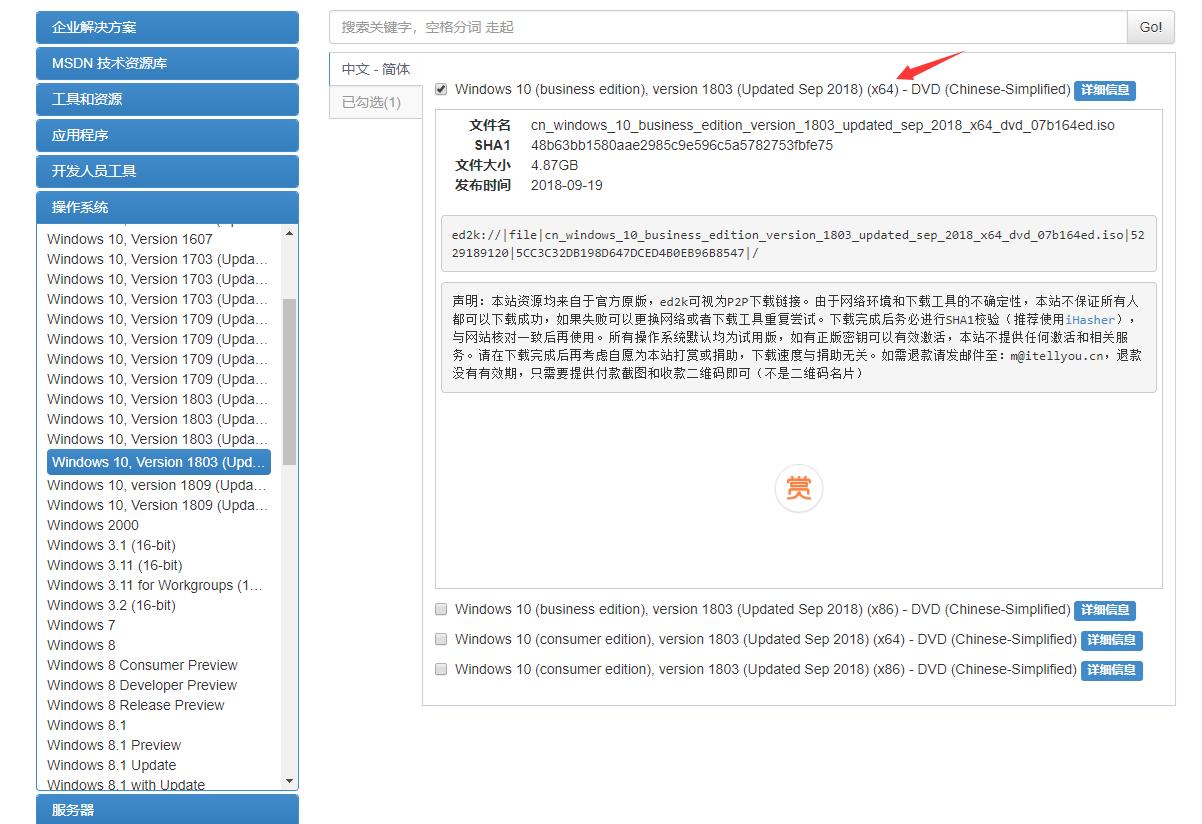This screenshot has height=824, width=1202.
Task: Check Windows 10 business edition x86 checkbox
Action: point(441,610)
